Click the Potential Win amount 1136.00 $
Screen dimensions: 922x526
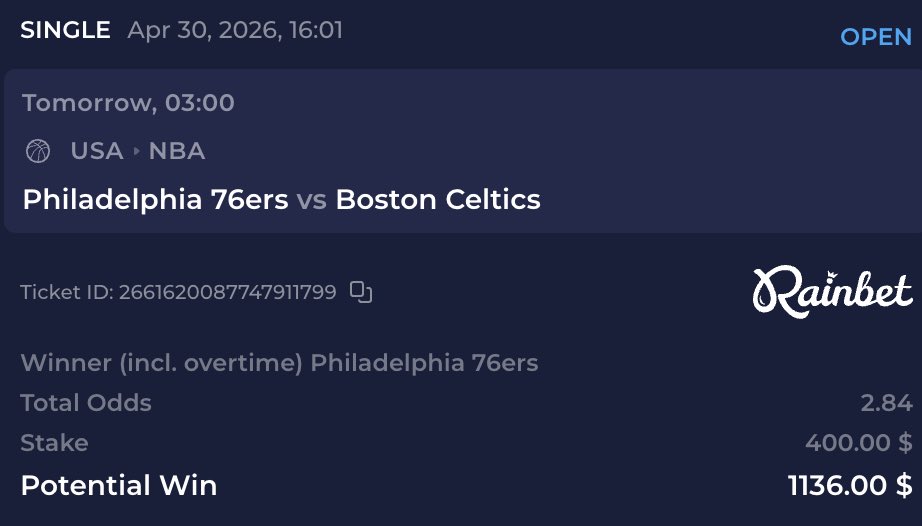click(x=850, y=485)
